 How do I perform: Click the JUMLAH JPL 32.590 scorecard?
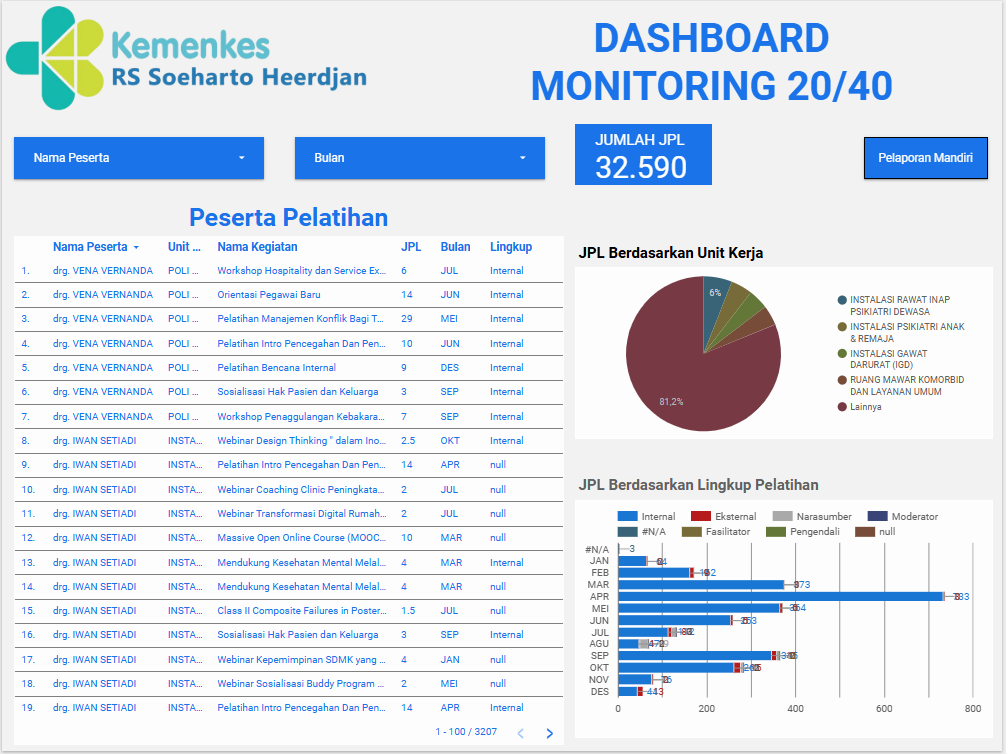[643, 155]
